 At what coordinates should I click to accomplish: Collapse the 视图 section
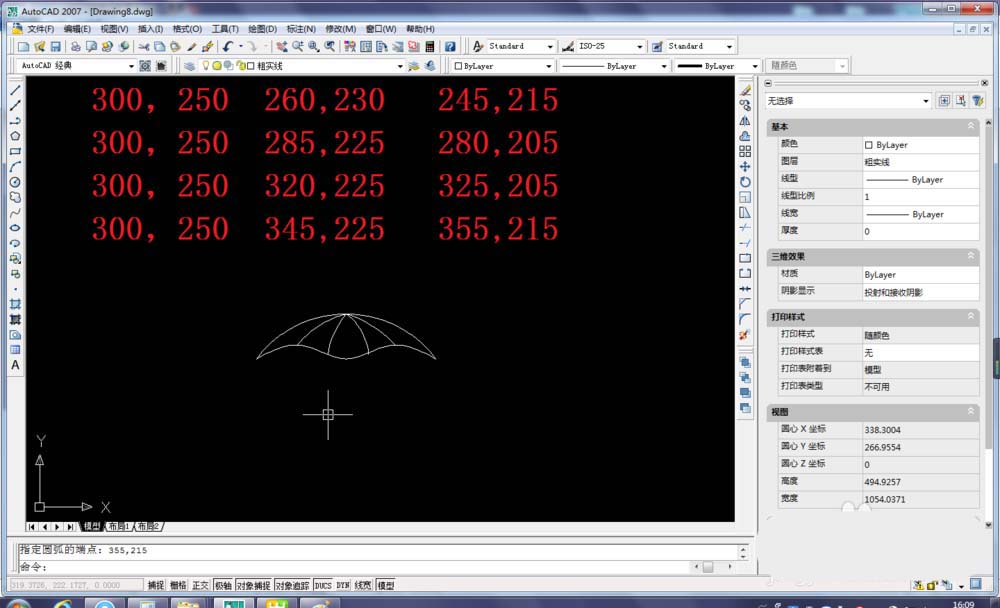tap(971, 412)
